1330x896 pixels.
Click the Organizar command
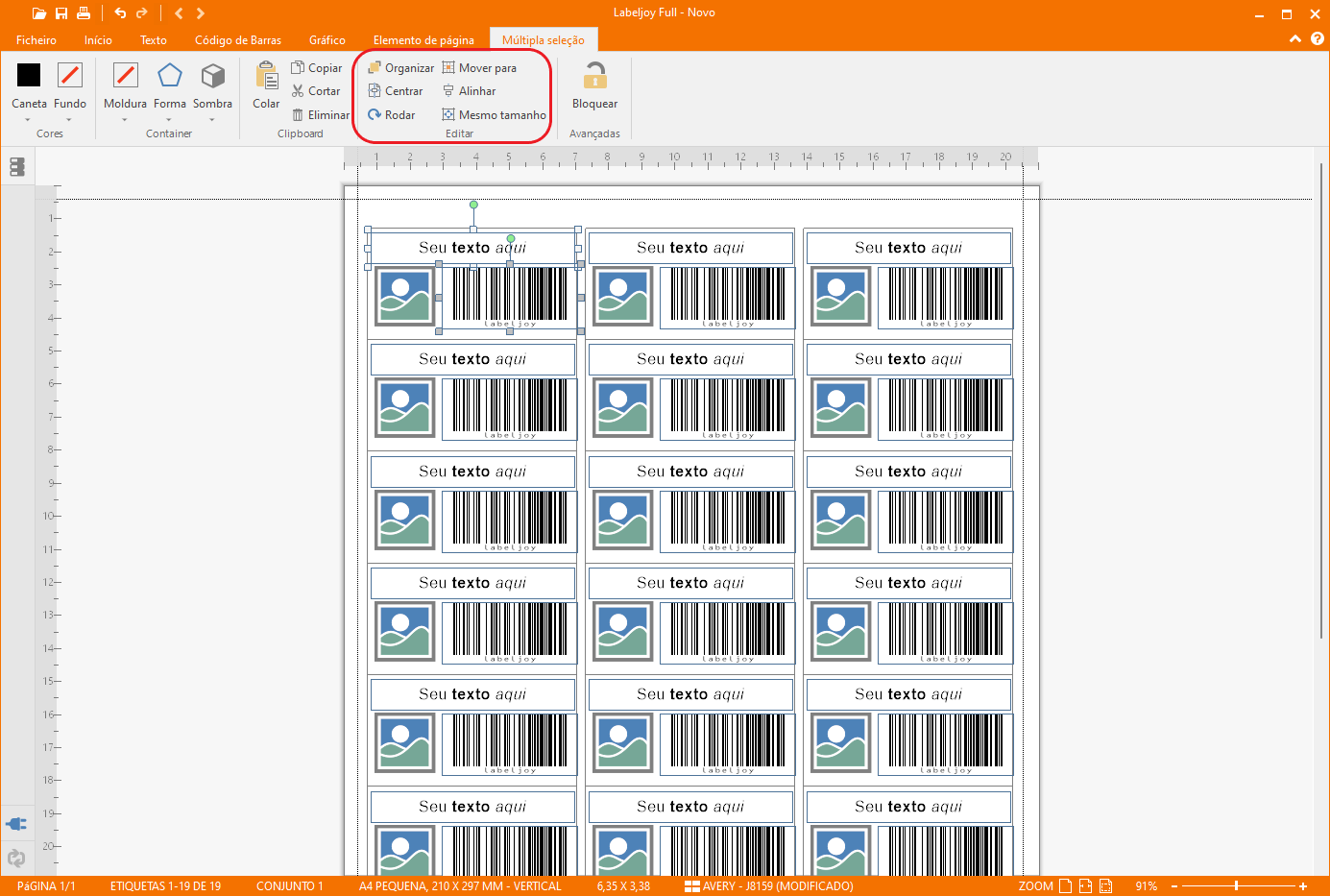point(401,68)
